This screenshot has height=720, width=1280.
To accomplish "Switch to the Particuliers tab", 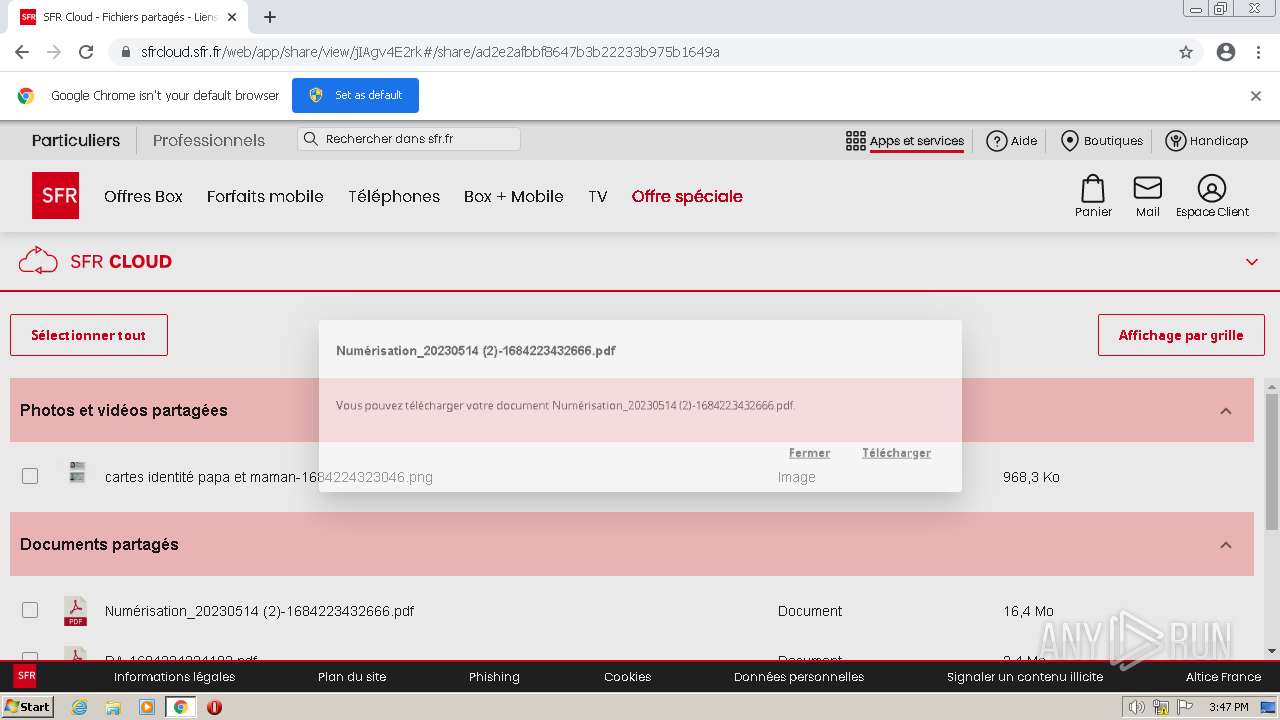I will (76, 140).
